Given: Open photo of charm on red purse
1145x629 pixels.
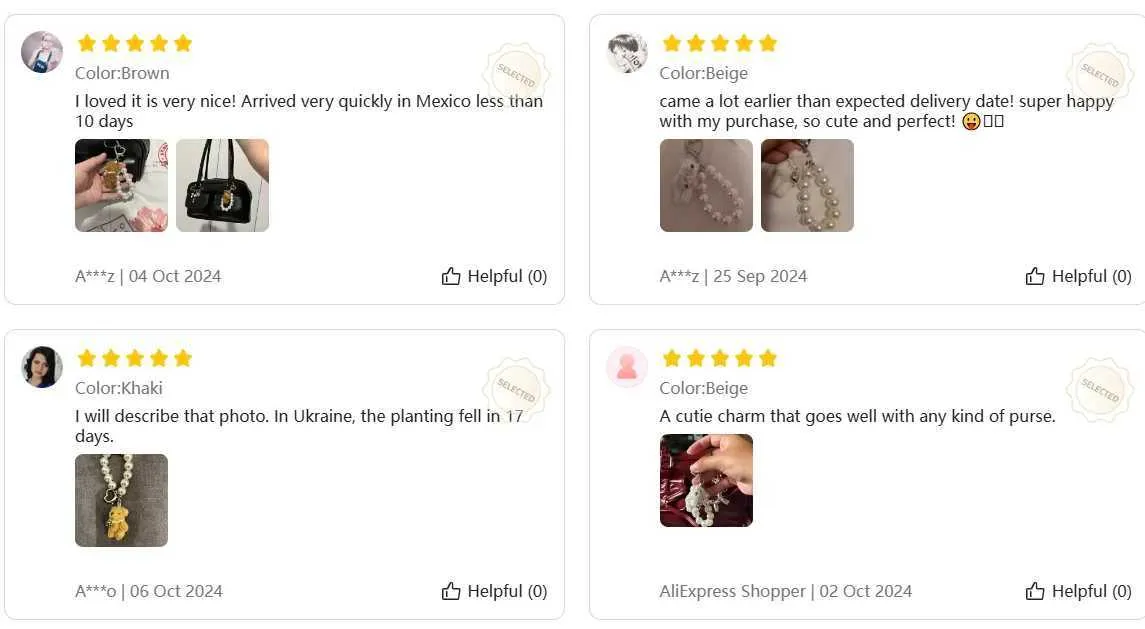Looking at the screenshot, I should click(x=706, y=480).
